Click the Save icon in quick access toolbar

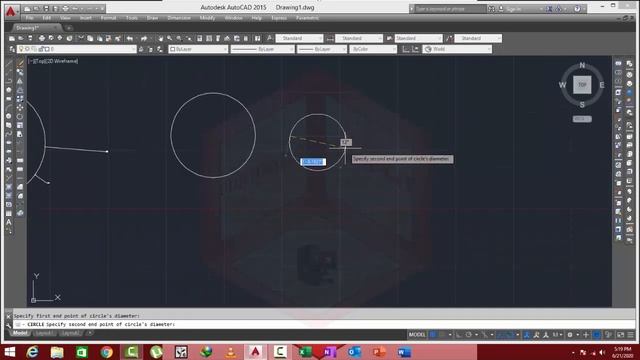click(x=46, y=9)
